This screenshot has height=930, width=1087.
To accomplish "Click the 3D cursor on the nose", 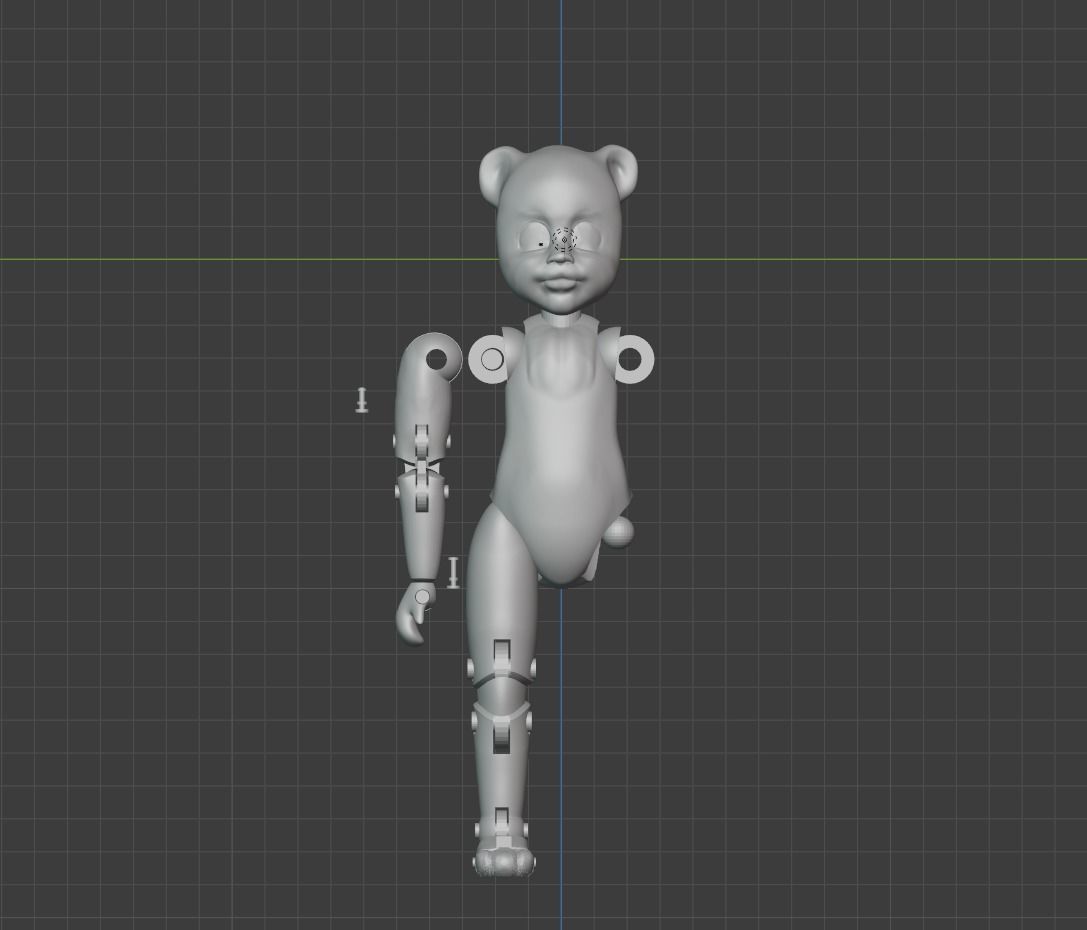I will click(564, 240).
